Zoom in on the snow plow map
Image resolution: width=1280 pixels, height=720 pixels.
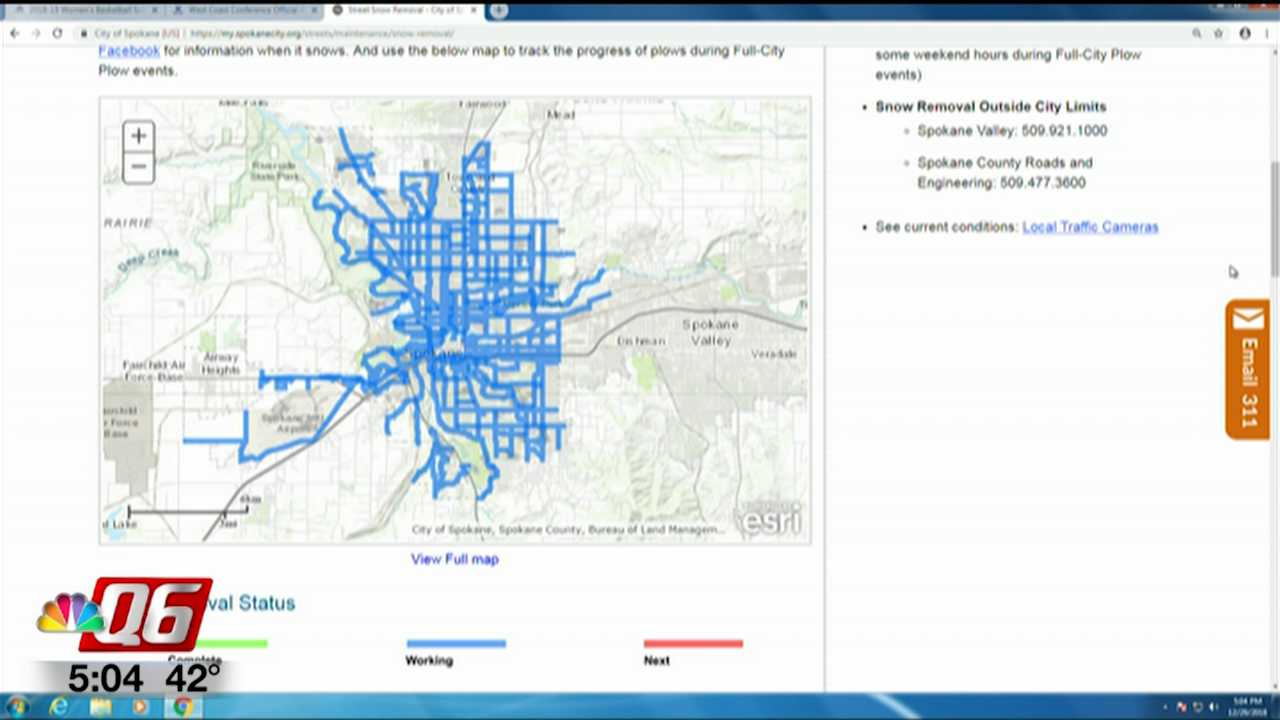coord(138,136)
